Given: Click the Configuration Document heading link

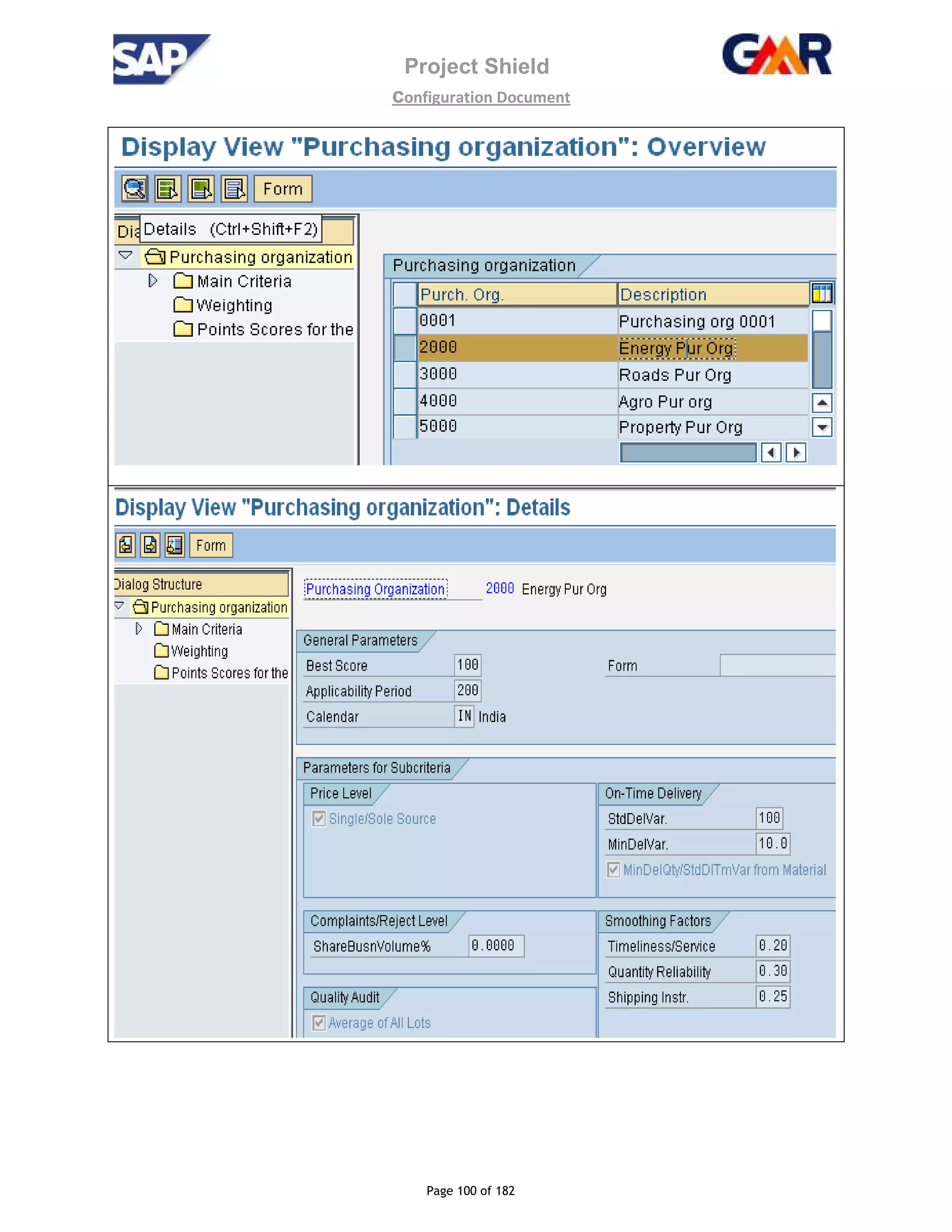Looking at the screenshot, I should click(481, 97).
